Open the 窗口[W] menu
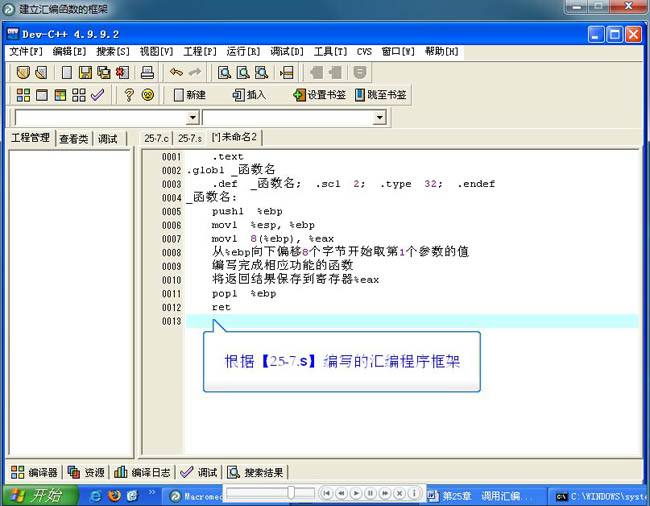Image resolution: width=650 pixels, height=506 pixels. pos(398,51)
